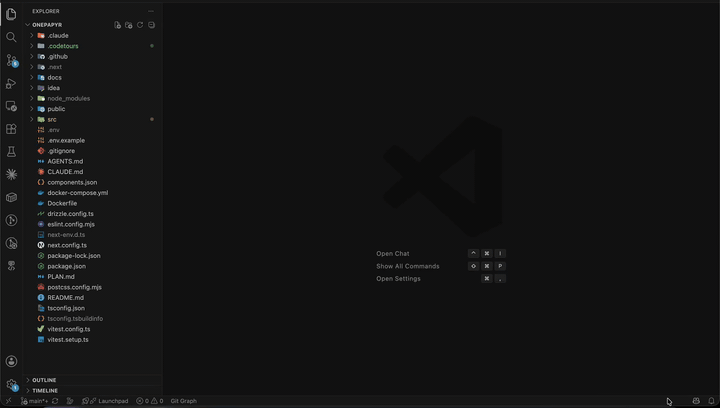The image size is (720, 408).
Task: Click the New File icon in explorer header
Action: [118, 25]
